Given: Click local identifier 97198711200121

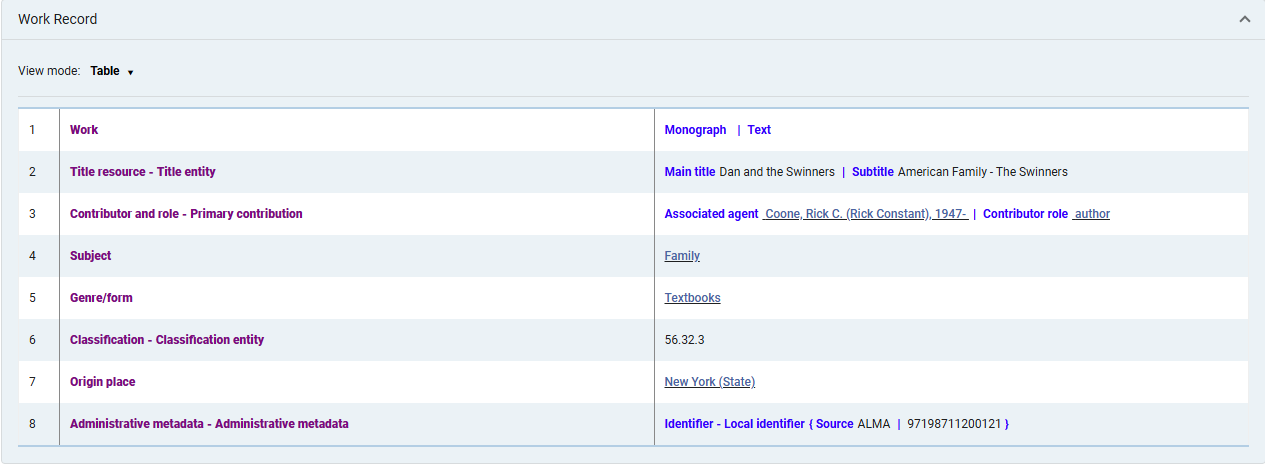Looking at the screenshot, I should point(955,424).
